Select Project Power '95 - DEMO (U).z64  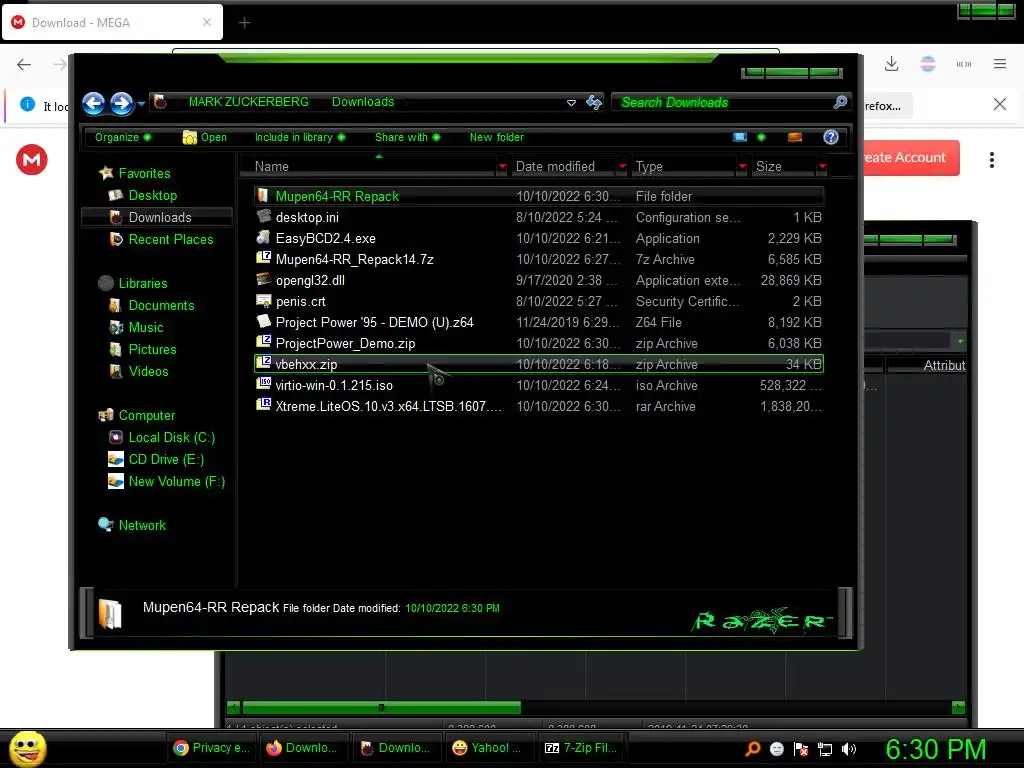pyautogui.click(x=539, y=323)
